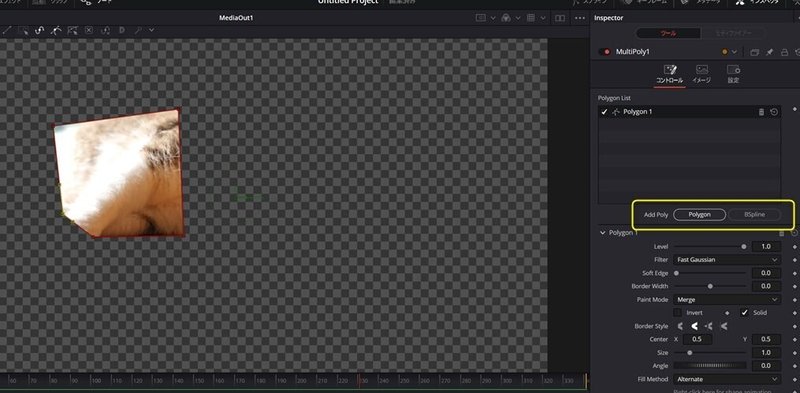
Task: Click the Polygon button in Add Poly
Action: (699, 215)
